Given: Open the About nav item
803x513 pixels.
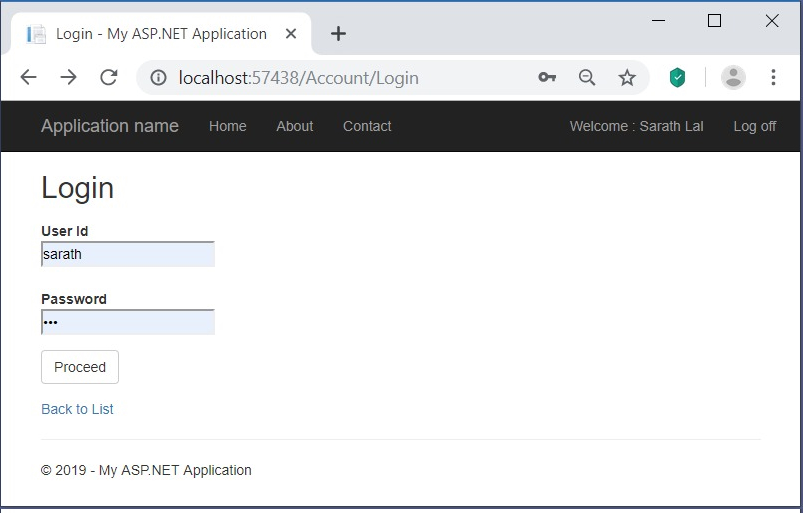Looking at the screenshot, I should point(294,126).
